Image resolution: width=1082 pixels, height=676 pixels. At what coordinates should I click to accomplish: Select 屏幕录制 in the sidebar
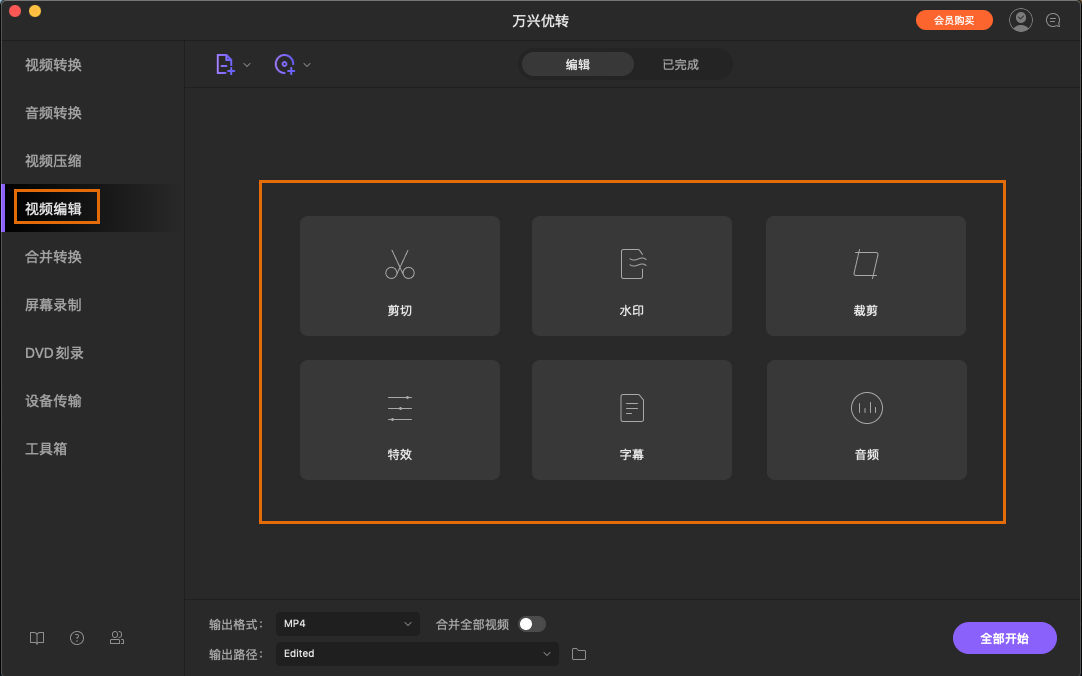pyautogui.click(x=52, y=304)
